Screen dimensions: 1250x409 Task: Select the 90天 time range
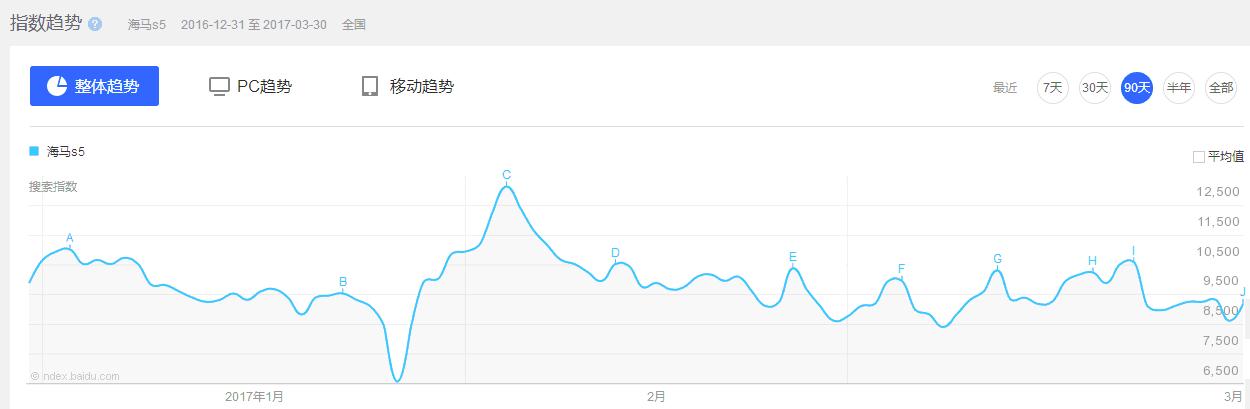[1137, 88]
